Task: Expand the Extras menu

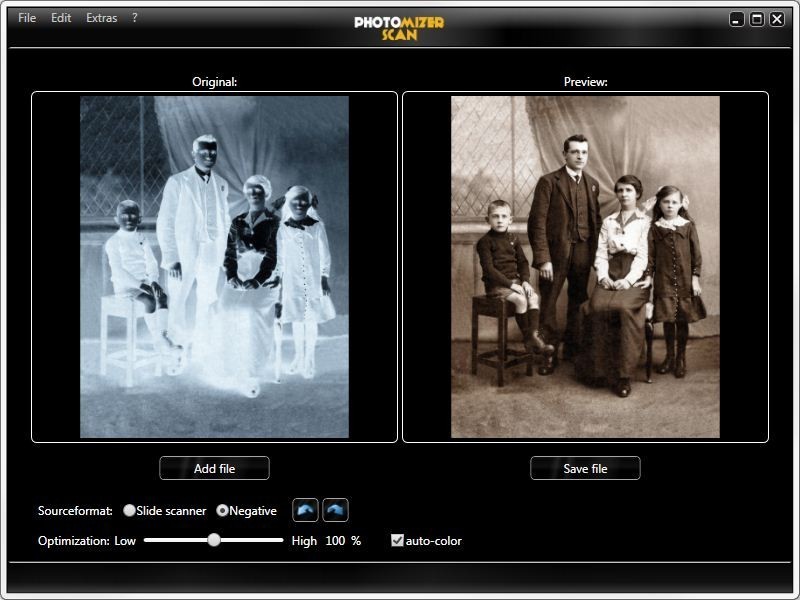Action: (101, 18)
